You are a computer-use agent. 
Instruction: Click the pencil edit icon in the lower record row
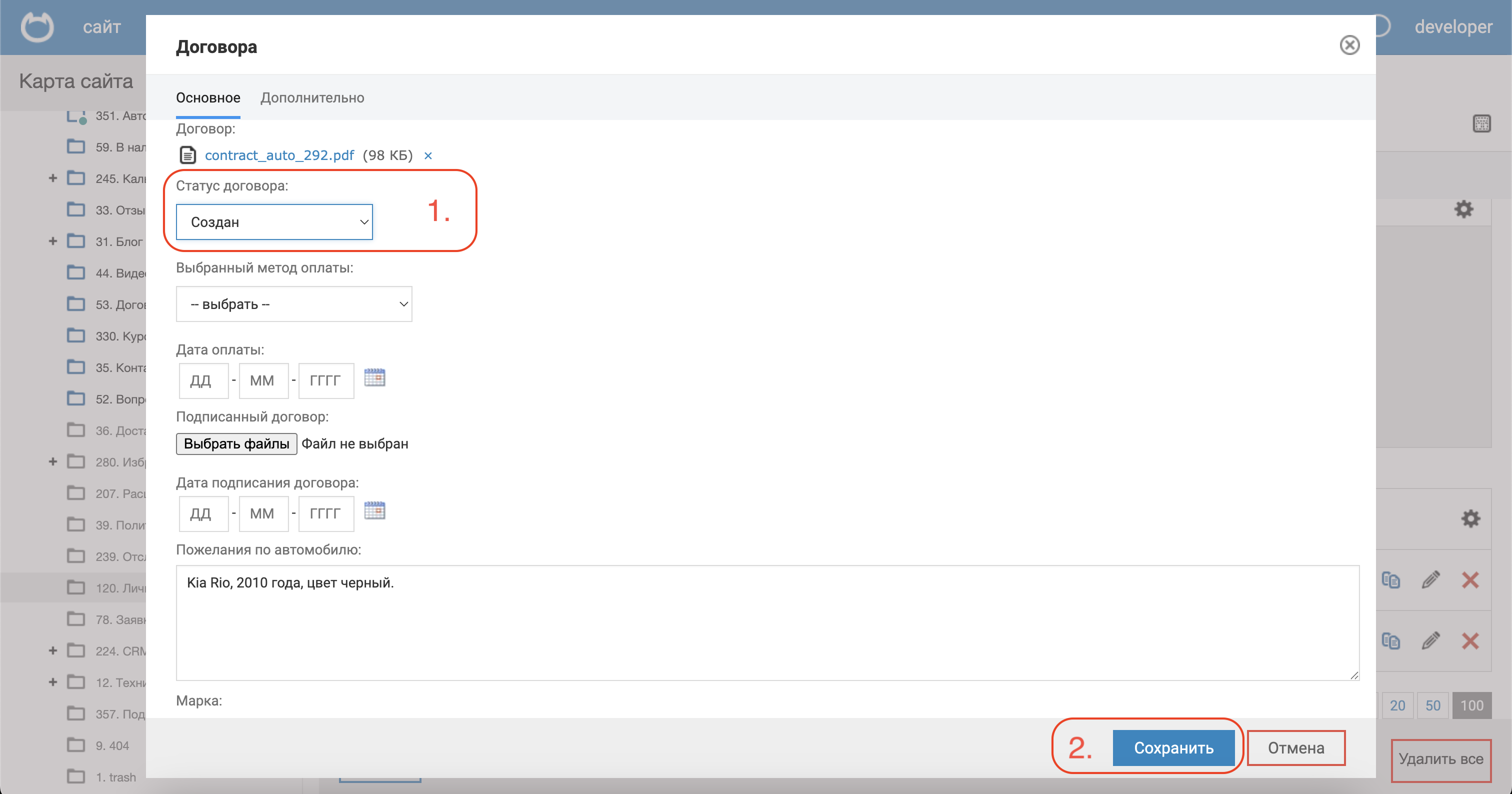tap(1430, 641)
